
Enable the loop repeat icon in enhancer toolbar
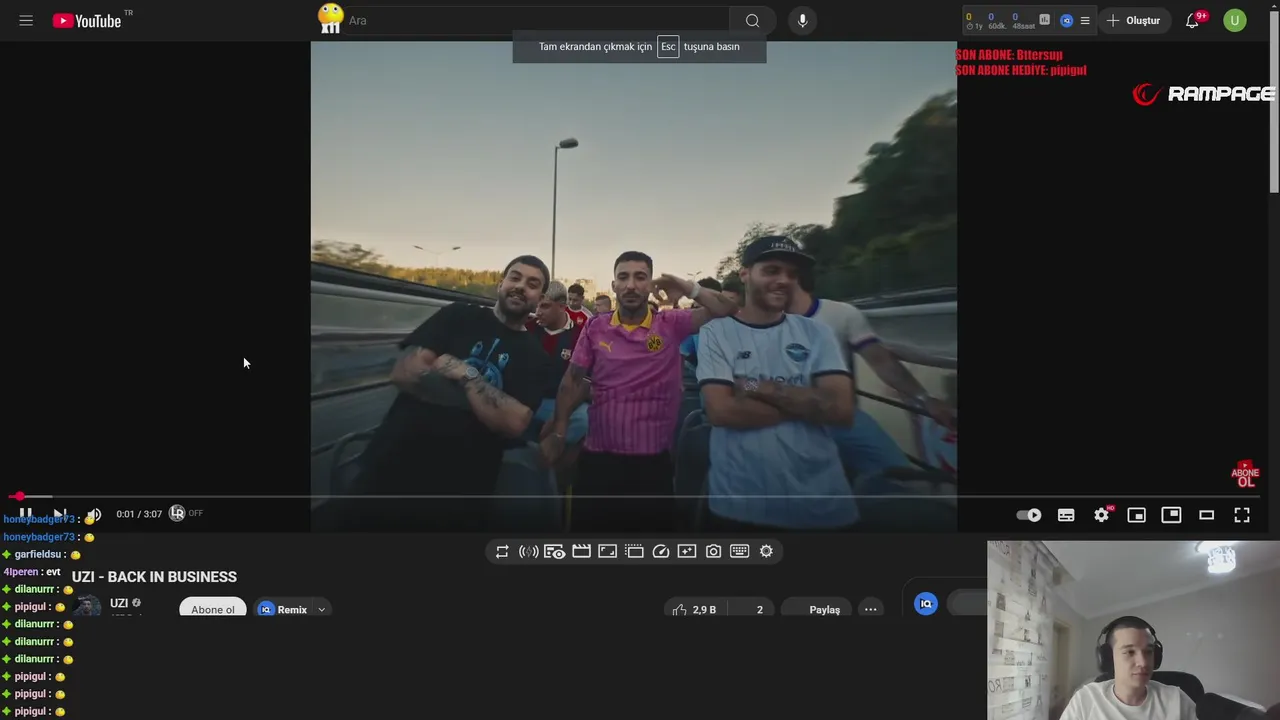(502, 551)
